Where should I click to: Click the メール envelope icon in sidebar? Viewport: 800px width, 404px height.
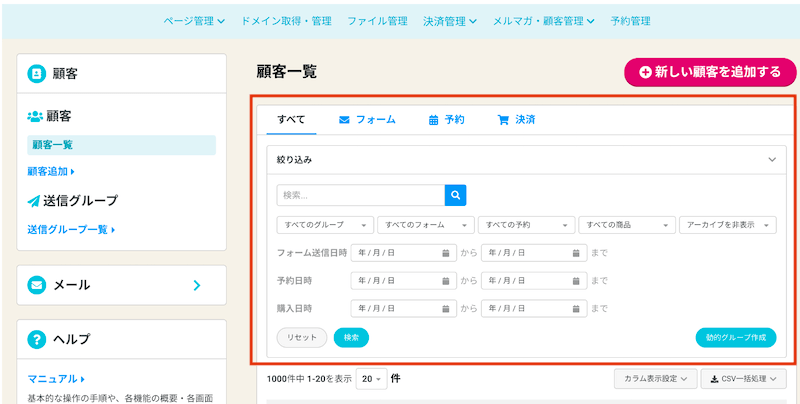pyautogui.click(x=37, y=285)
